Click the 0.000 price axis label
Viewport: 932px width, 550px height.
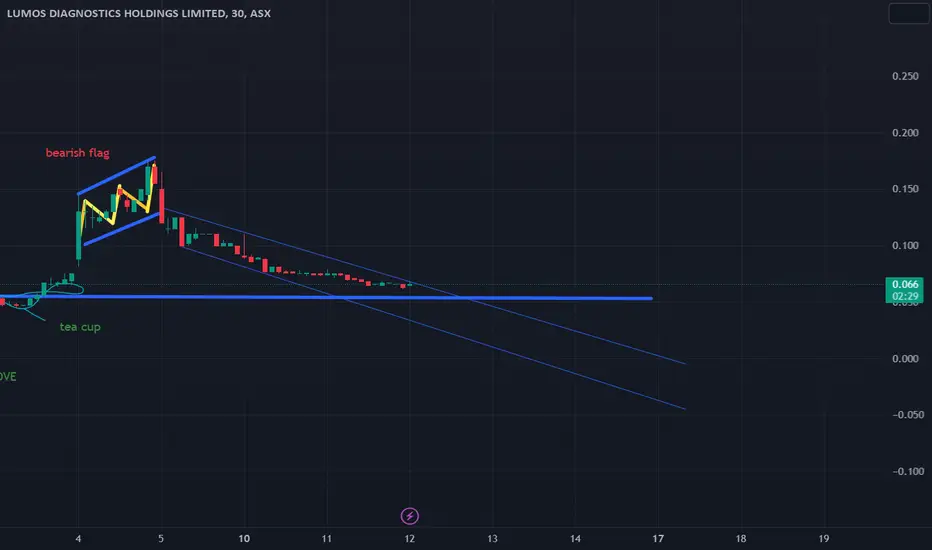coord(905,359)
